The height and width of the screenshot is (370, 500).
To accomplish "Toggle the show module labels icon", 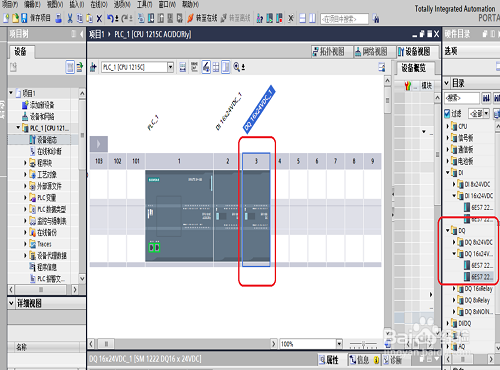I will click(x=206, y=67).
